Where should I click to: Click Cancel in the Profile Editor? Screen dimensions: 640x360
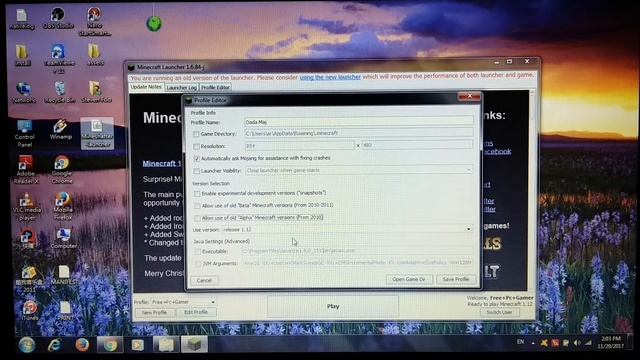[x=204, y=280]
